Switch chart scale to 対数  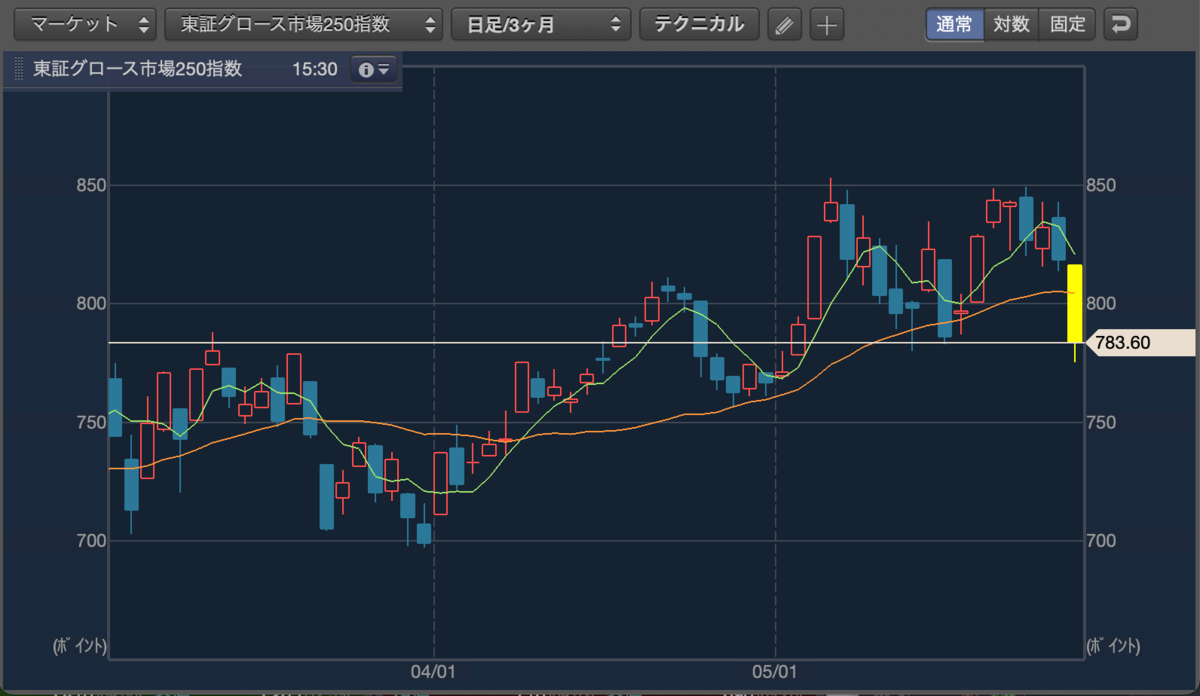(x=1011, y=24)
